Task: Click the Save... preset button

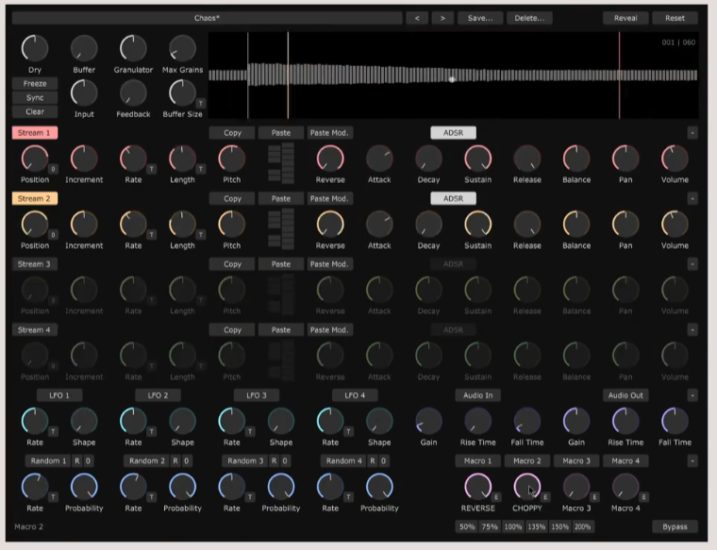Action: 480,18
